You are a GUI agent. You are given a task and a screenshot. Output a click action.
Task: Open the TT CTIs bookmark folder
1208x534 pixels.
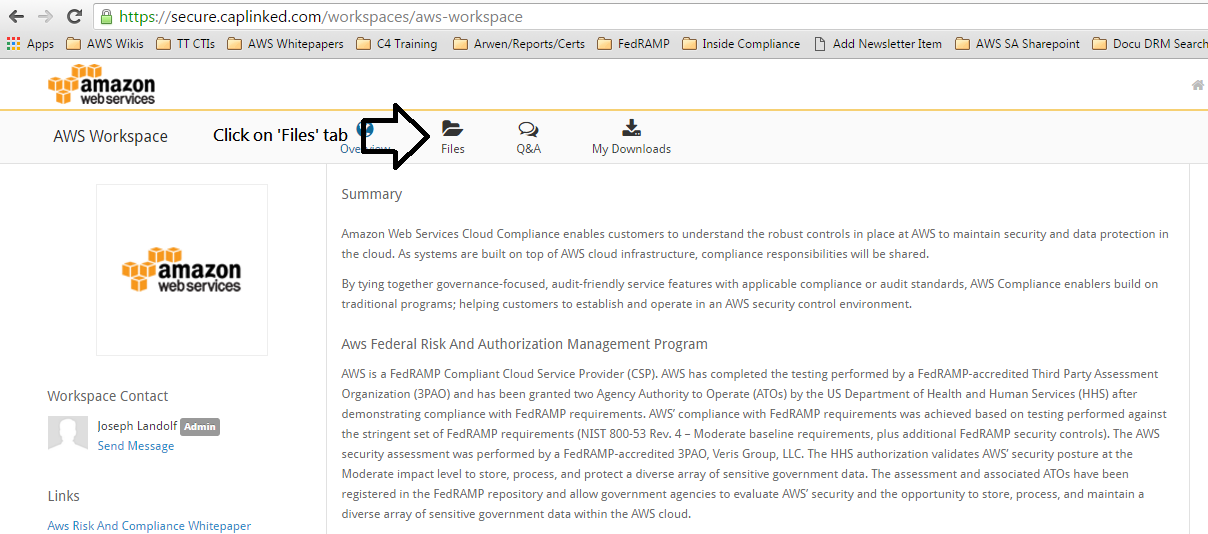point(185,44)
